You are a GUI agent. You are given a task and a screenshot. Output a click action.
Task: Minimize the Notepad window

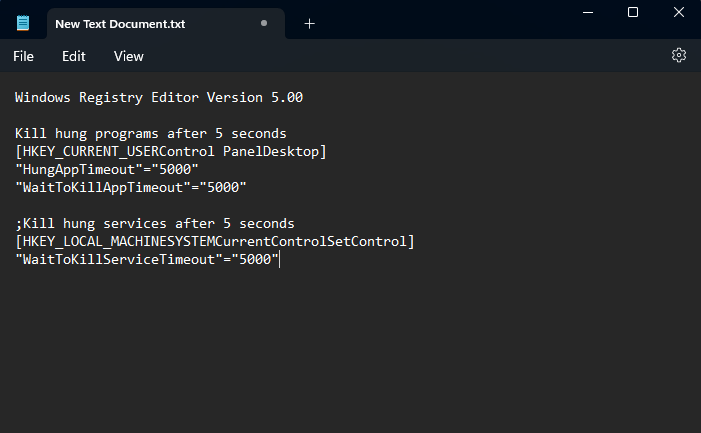[587, 12]
